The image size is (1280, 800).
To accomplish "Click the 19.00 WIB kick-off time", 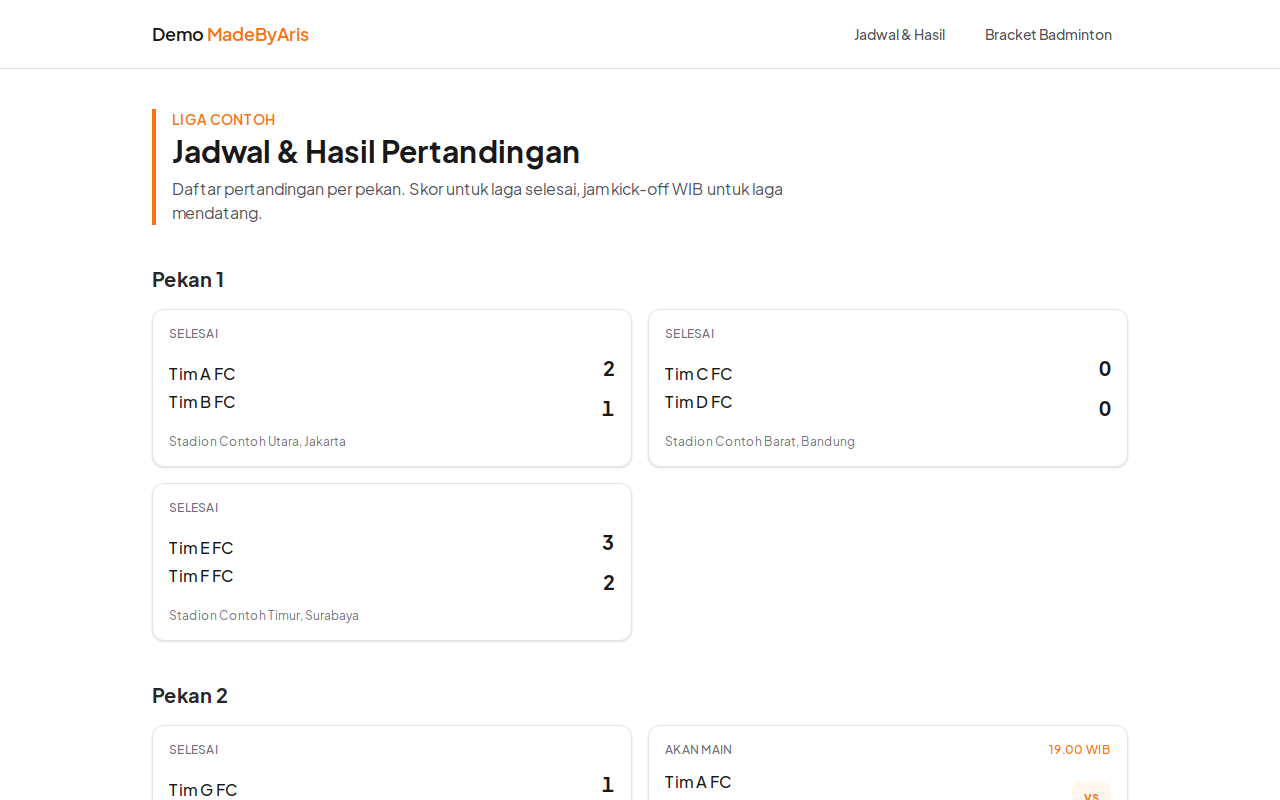I will 1079,749.
